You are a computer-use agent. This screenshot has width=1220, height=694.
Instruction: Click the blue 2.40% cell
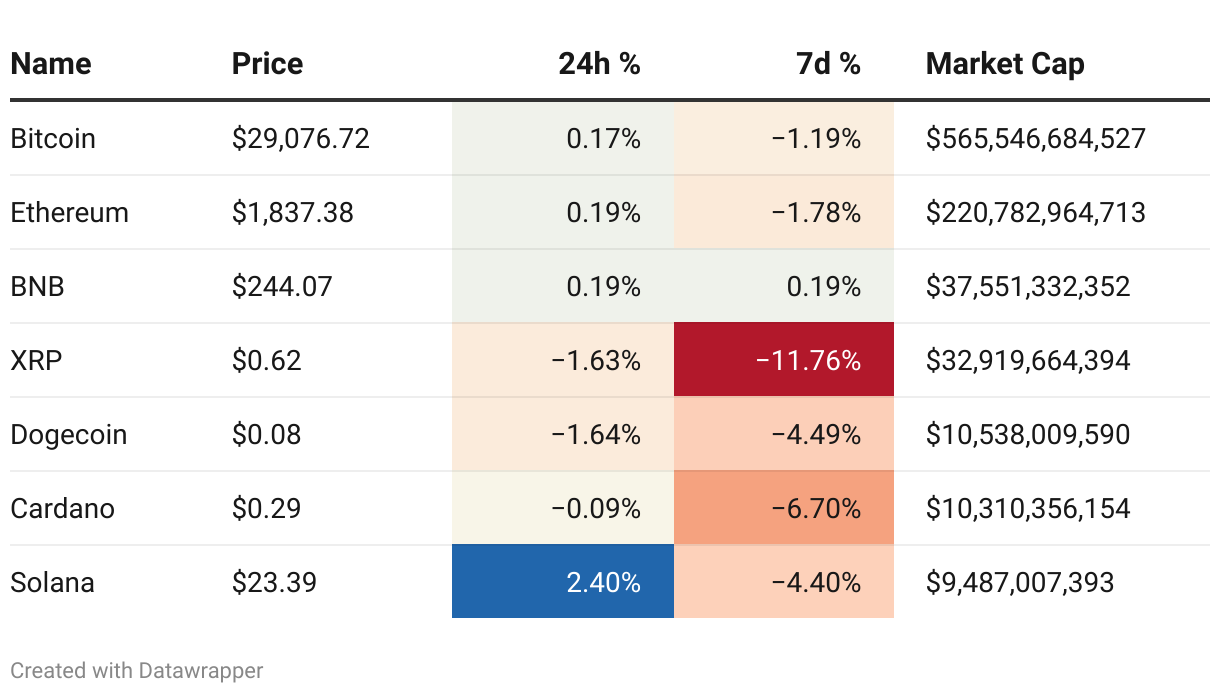pyautogui.click(x=563, y=582)
